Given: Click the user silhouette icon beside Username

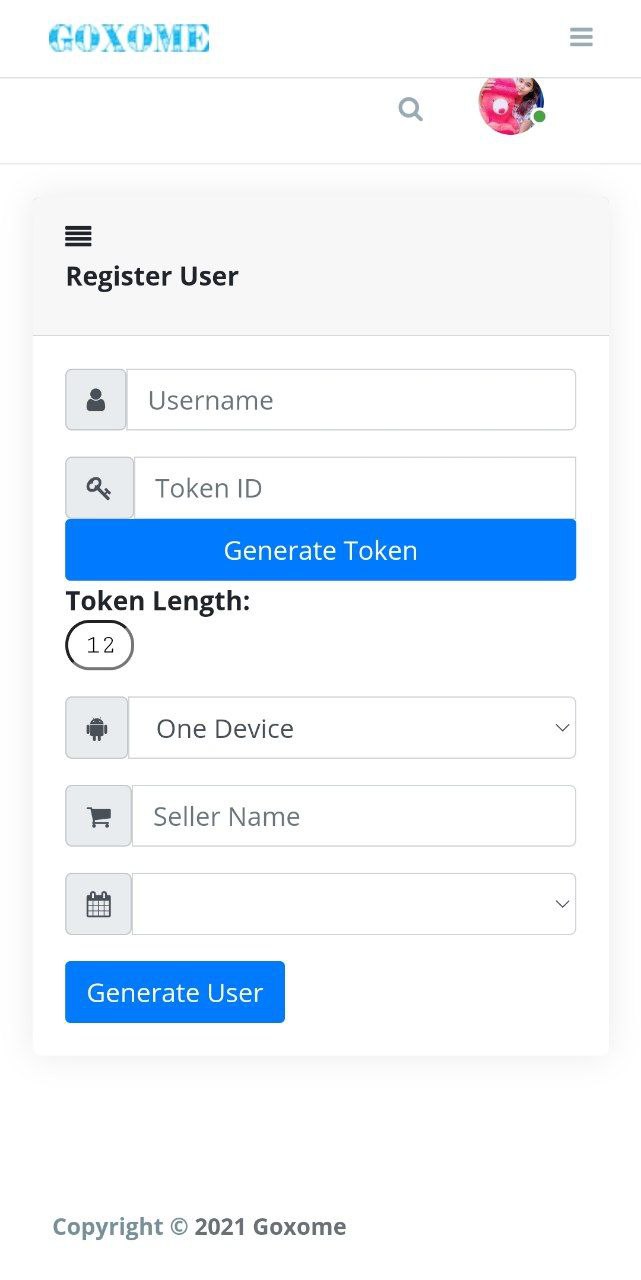Looking at the screenshot, I should (95, 399).
